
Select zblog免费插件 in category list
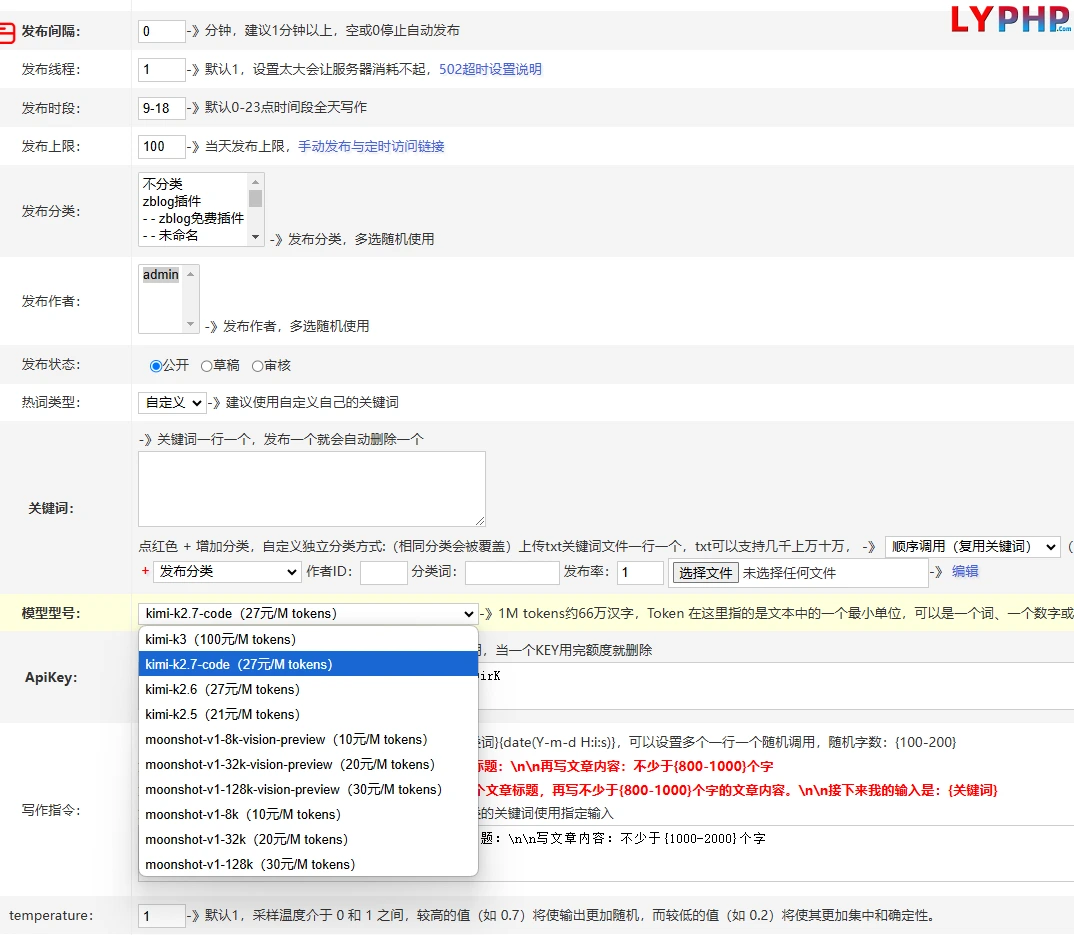[x=193, y=218]
